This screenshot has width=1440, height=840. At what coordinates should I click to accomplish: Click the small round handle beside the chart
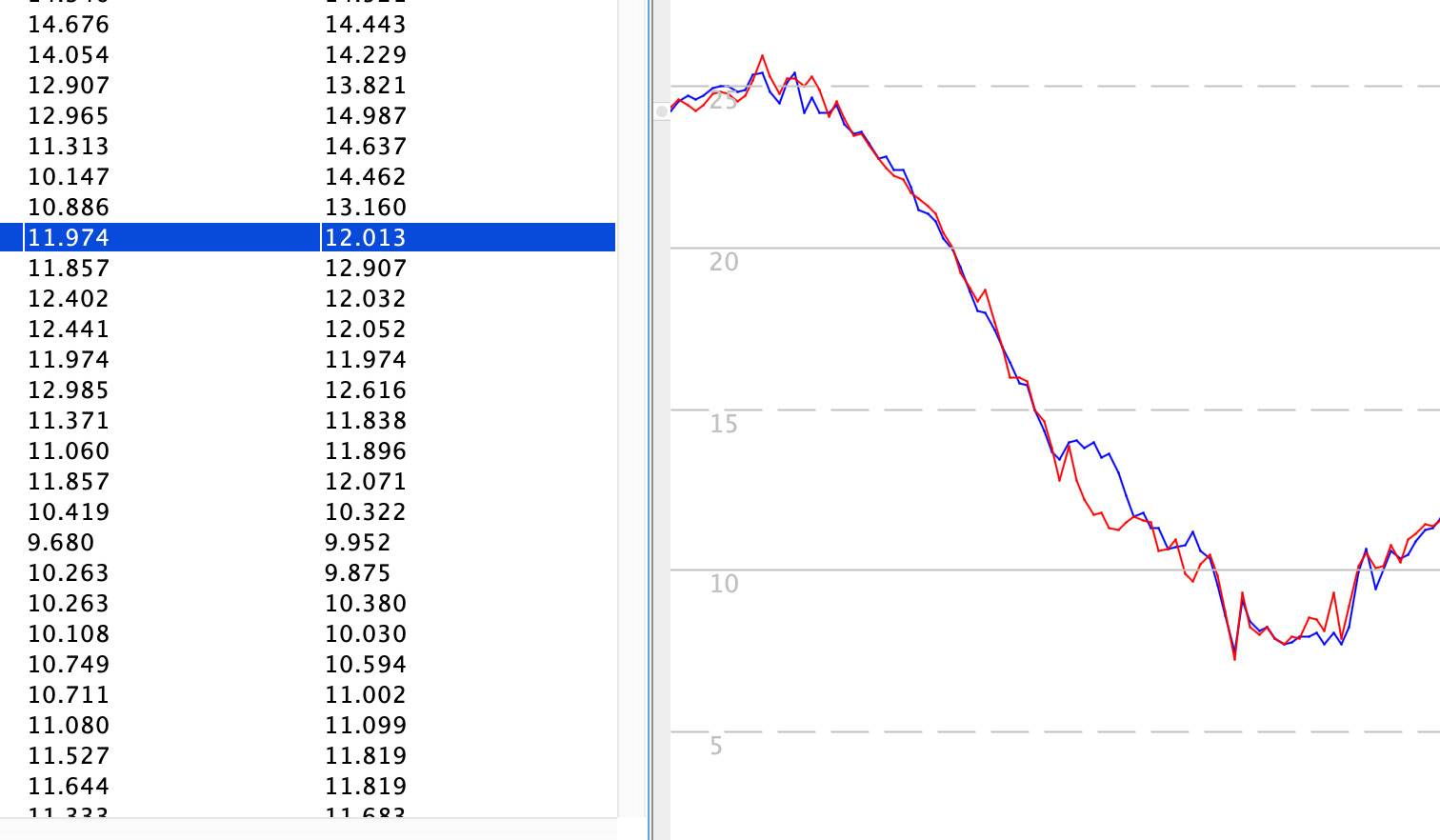[662, 111]
